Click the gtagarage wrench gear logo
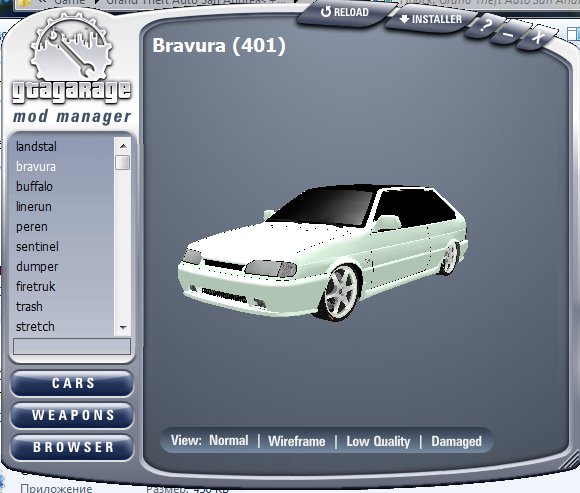Viewport: 580px width, 493px height. coord(71,47)
